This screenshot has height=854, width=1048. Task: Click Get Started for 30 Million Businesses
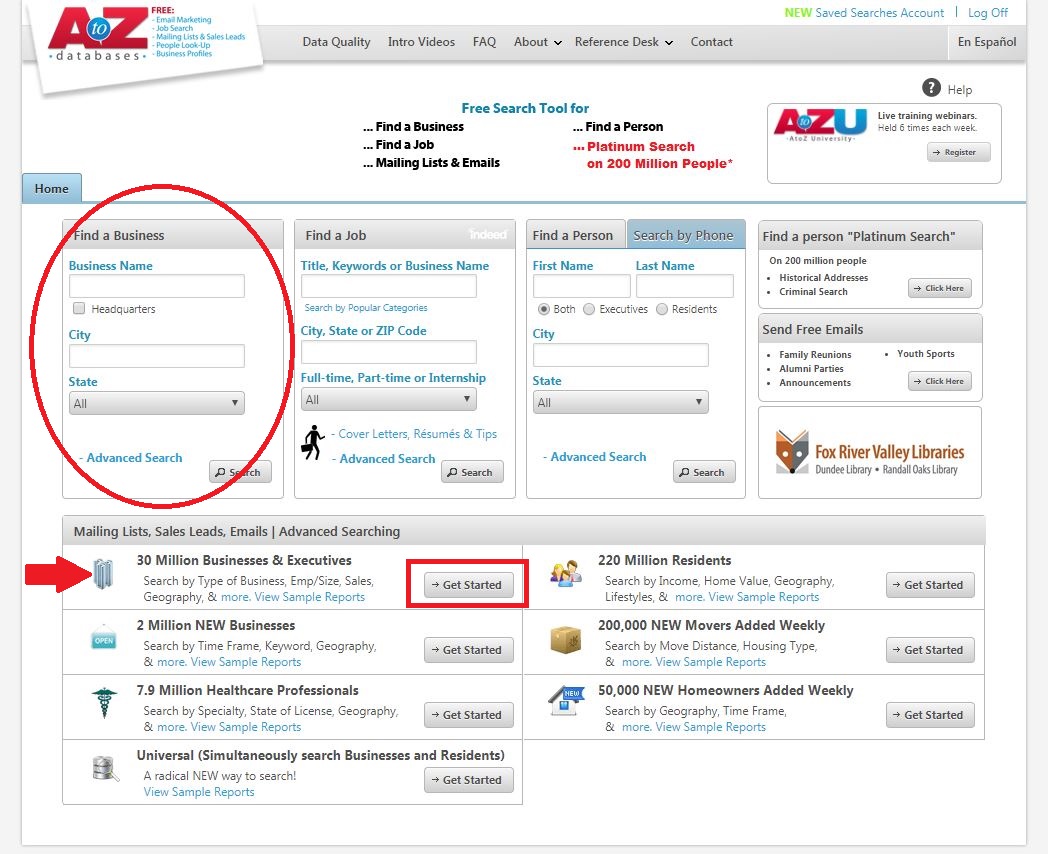click(x=466, y=585)
